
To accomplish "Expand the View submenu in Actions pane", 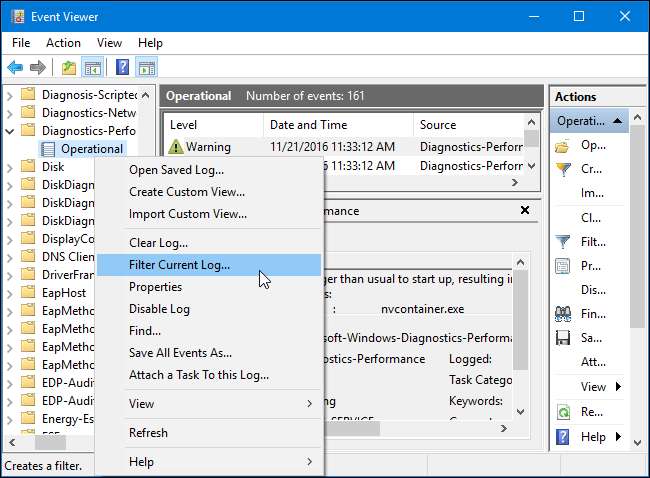I will (x=619, y=386).
